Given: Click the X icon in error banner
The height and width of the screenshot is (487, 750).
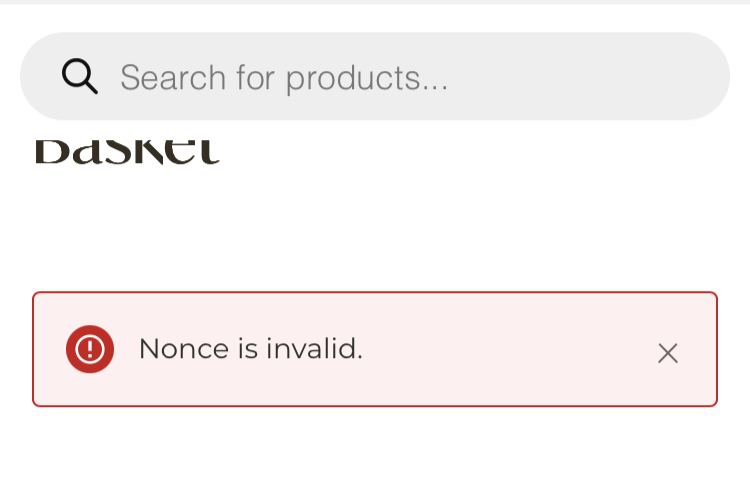Looking at the screenshot, I should click(x=667, y=352).
